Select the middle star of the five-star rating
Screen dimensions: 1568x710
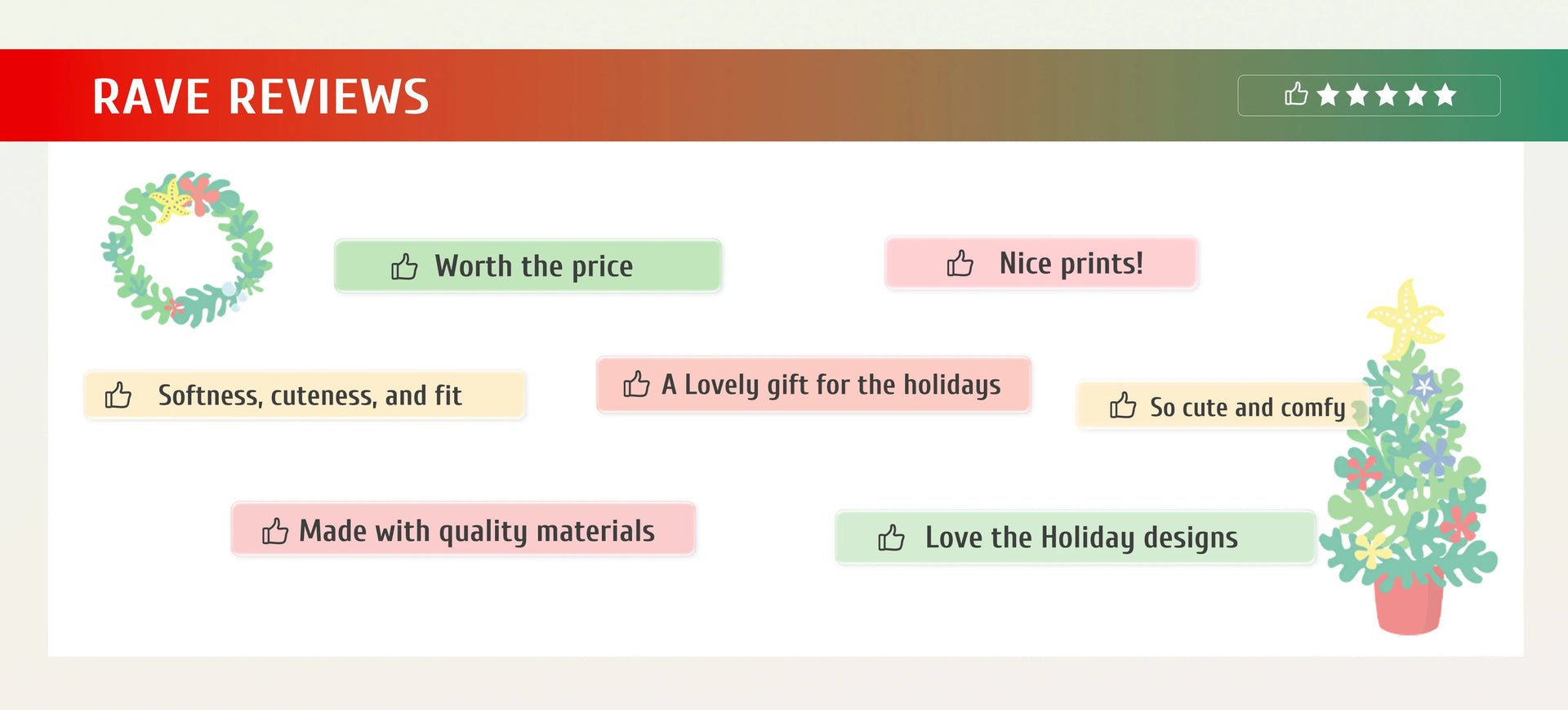(1387, 96)
